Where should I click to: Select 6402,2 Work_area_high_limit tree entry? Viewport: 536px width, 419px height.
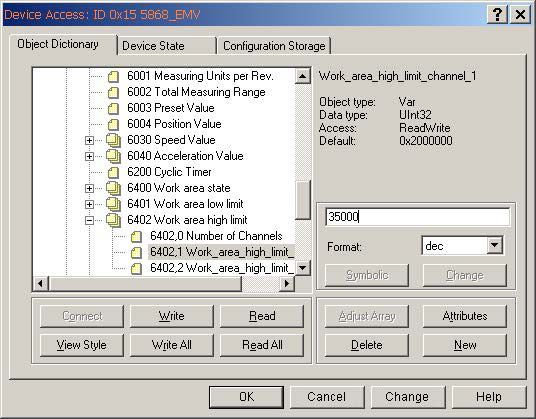point(222,268)
